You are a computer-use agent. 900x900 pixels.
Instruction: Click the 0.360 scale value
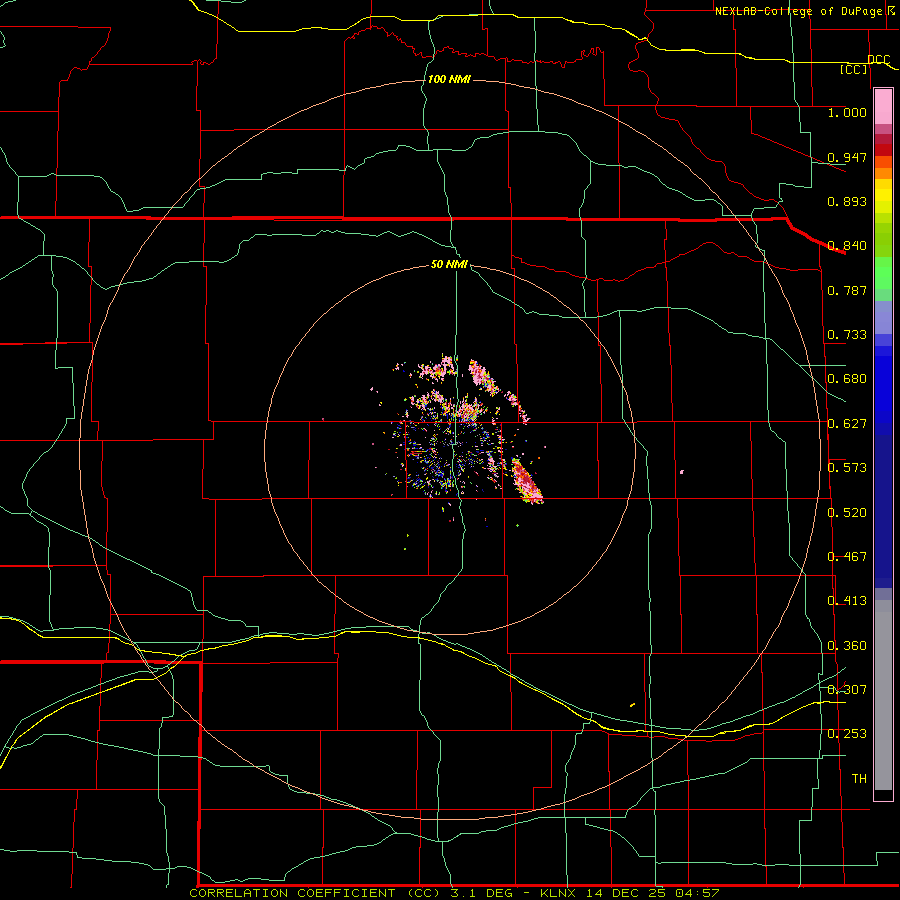click(847, 646)
